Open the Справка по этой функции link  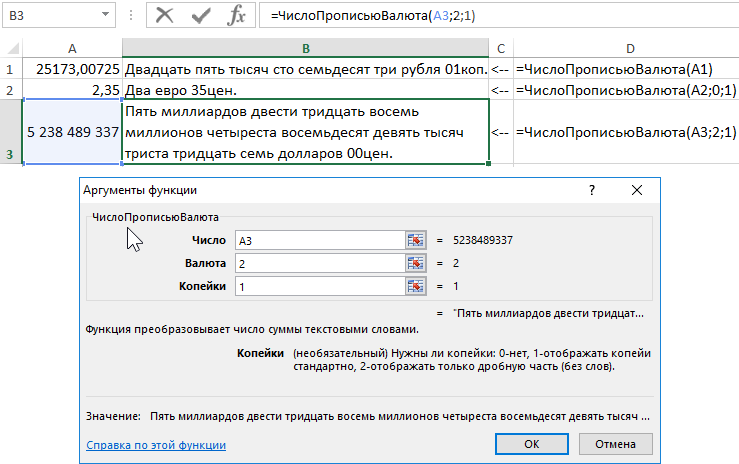click(x=156, y=445)
